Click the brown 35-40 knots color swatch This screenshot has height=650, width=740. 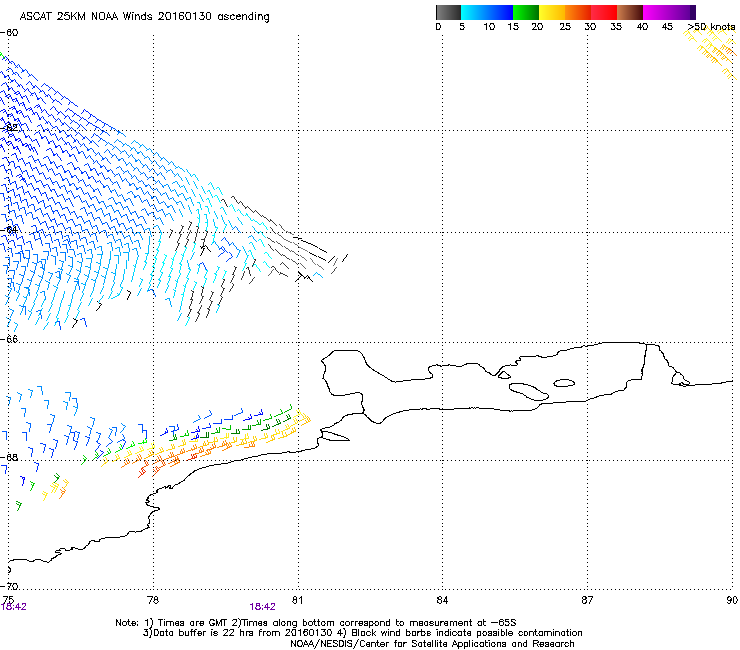[x=630, y=12]
